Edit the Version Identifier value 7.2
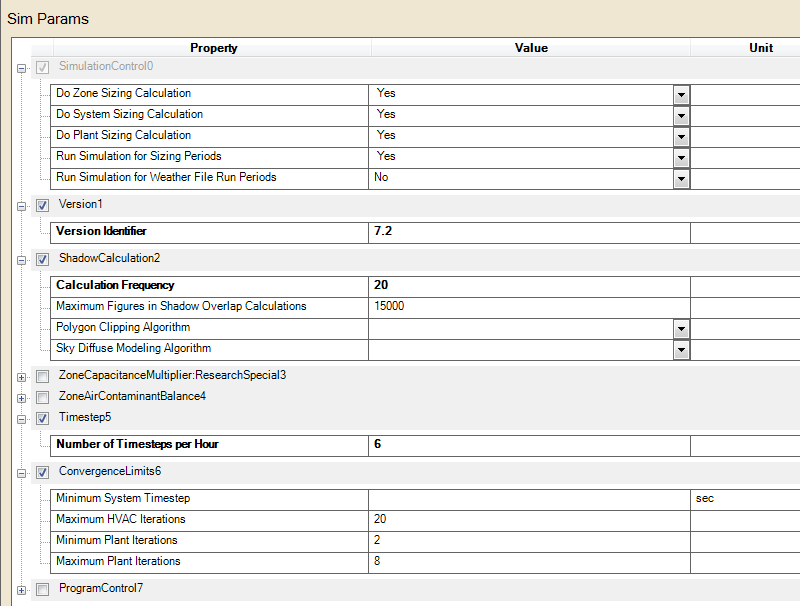This screenshot has height=606, width=800. coord(529,233)
